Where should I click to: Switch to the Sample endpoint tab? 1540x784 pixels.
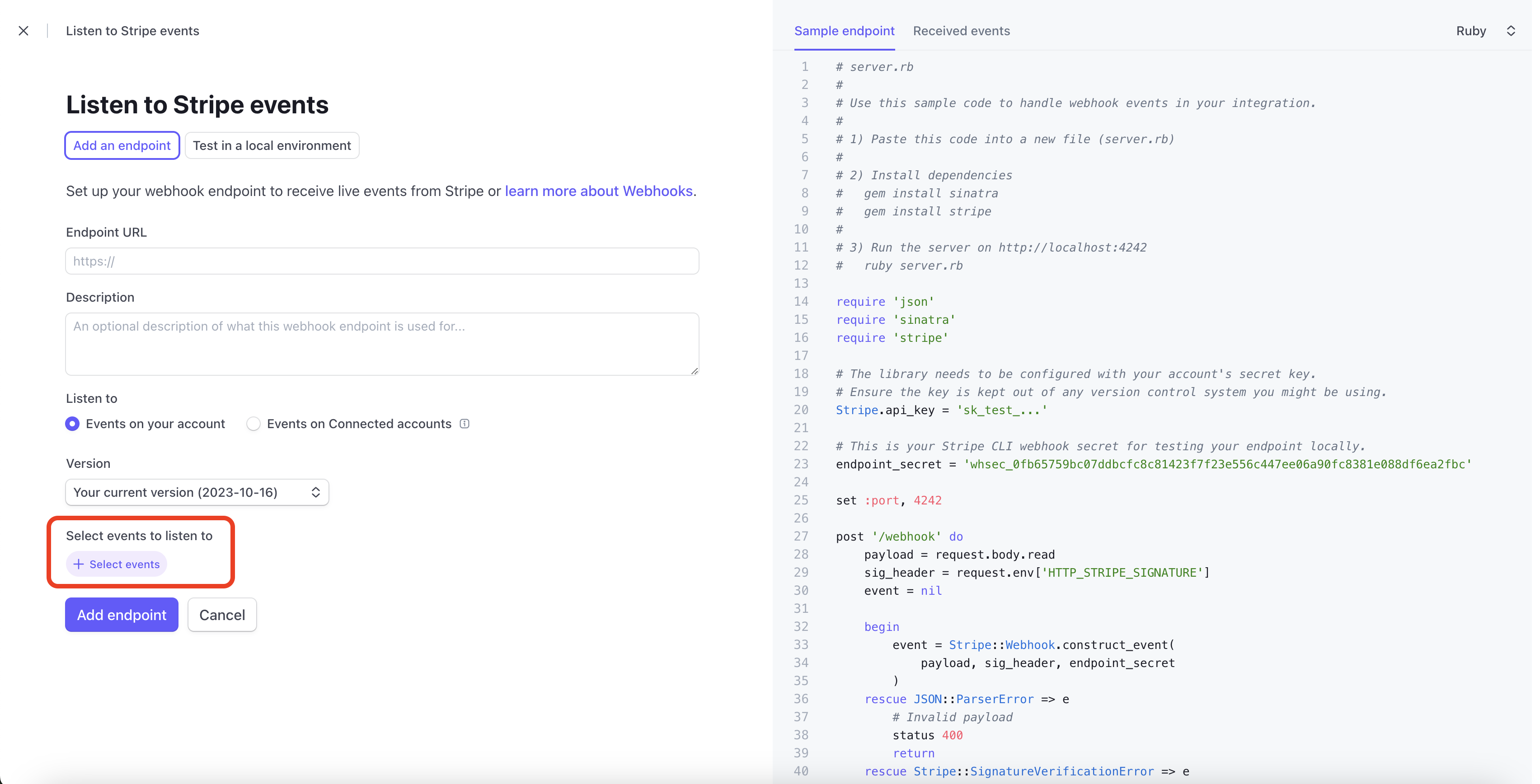(x=844, y=30)
